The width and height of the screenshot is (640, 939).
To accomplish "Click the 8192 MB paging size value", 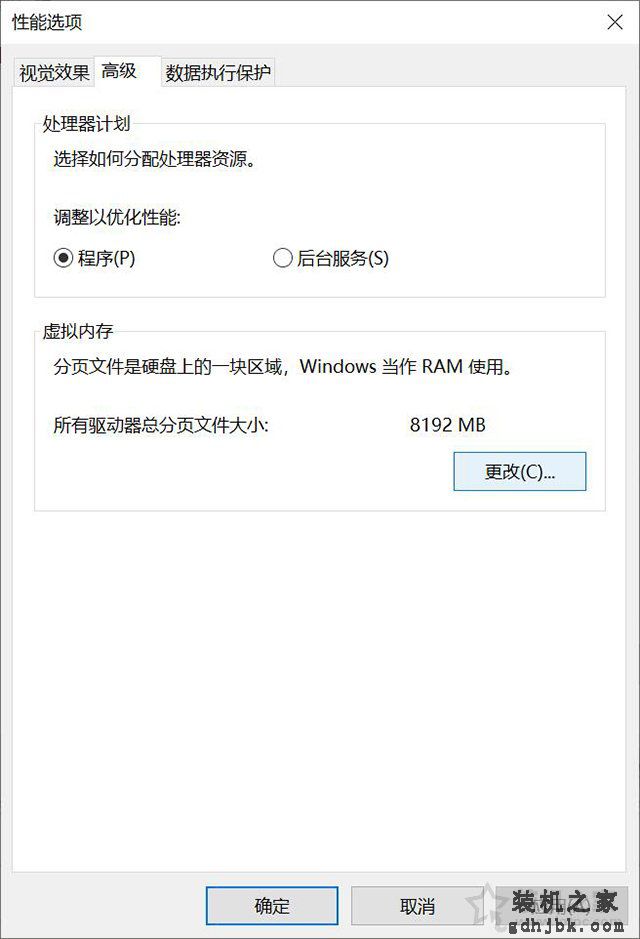I will [447, 425].
